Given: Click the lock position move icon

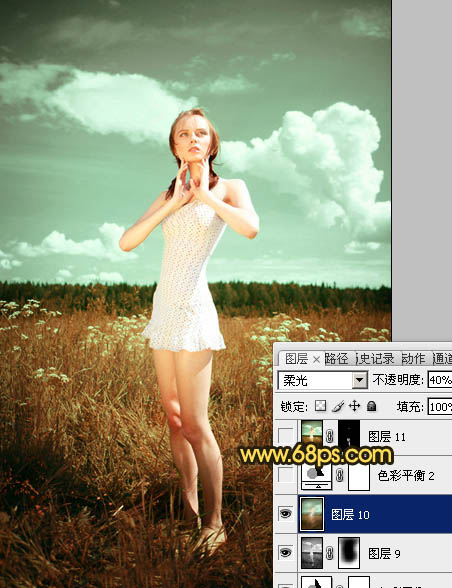Looking at the screenshot, I should pyautogui.click(x=354, y=406).
